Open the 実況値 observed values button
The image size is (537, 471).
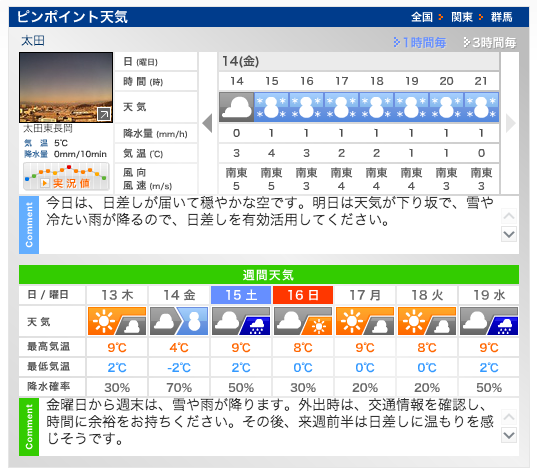click(66, 177)
